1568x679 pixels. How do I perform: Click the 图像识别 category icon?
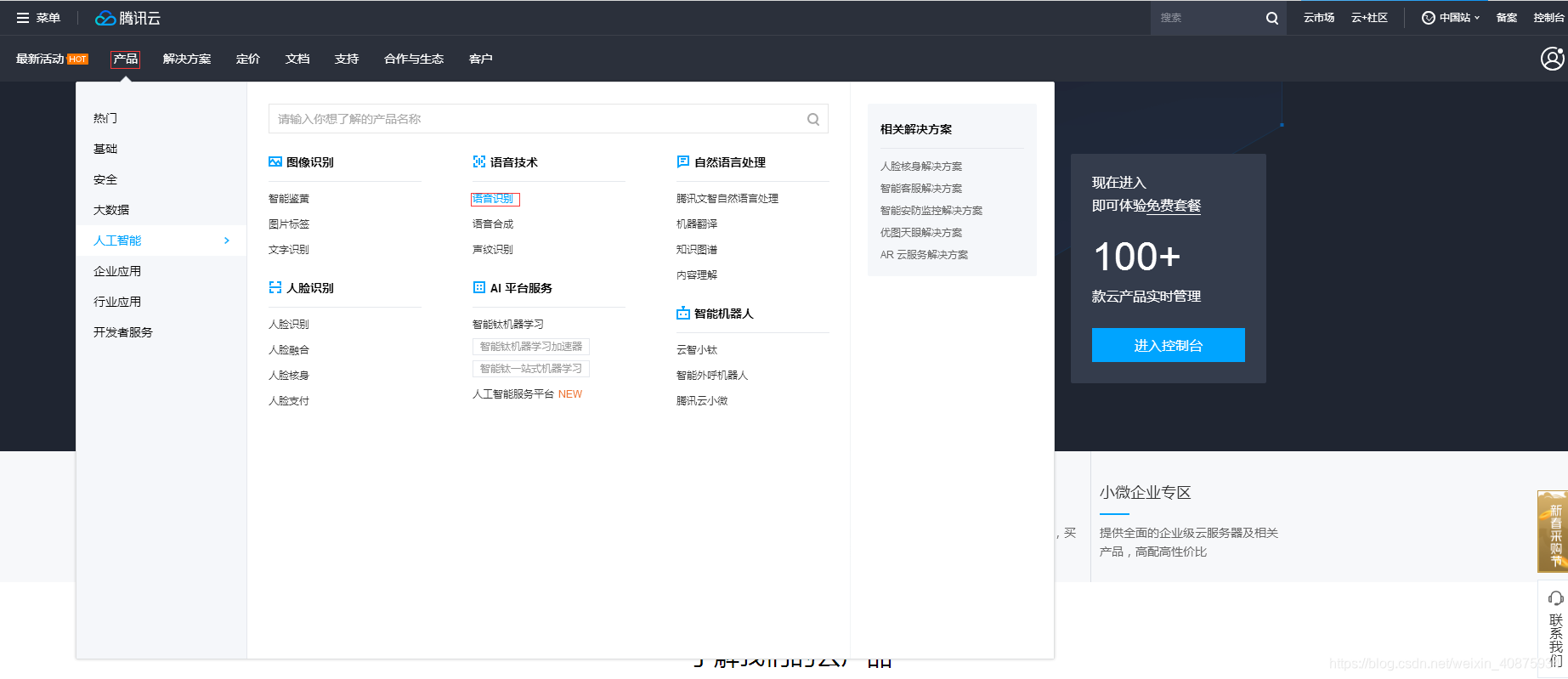coord(275,161)
